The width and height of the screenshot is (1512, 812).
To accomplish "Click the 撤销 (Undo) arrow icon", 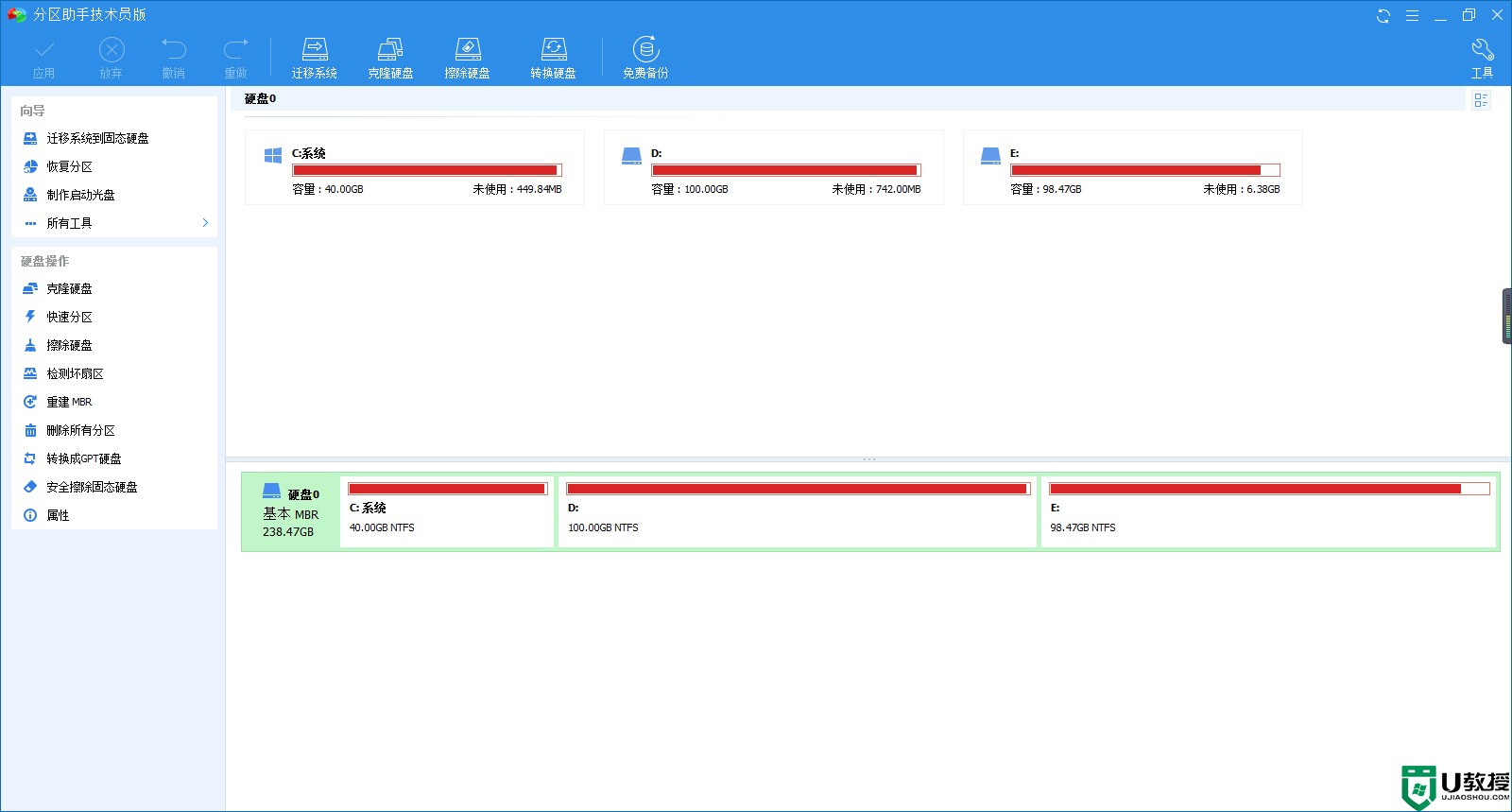I will 174,49.
